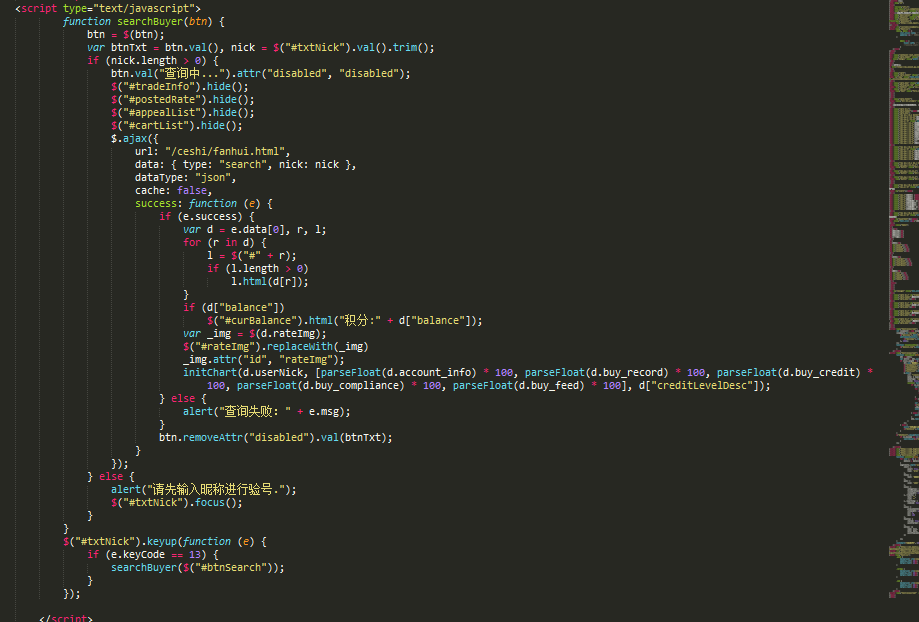Click "parseFloat(d.buy_compliance)" in the wrapped line
The width and height of the screenshot is (919, 622).
coord(321,385)
